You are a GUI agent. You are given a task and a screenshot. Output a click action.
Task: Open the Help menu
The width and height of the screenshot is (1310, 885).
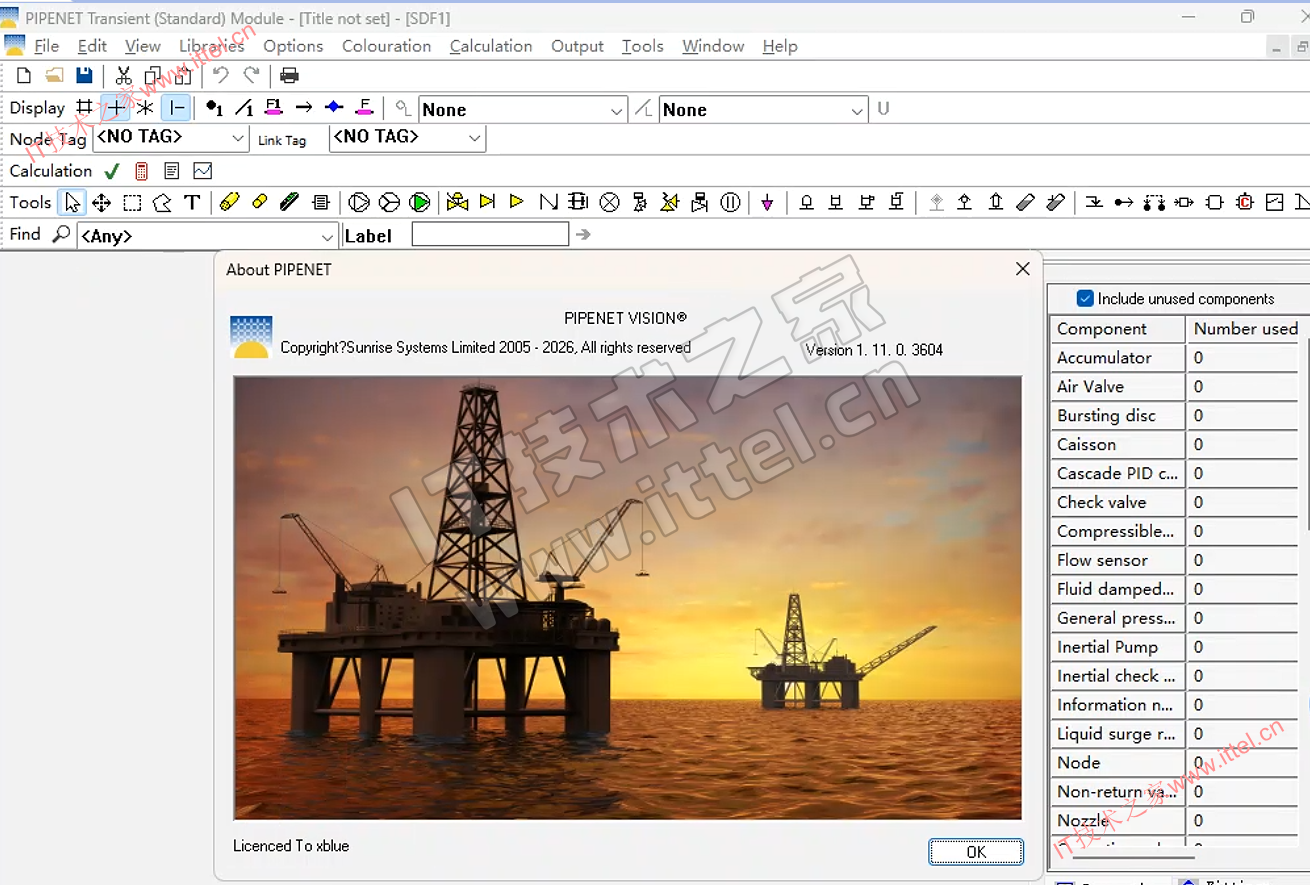click(x=780, y=46)
